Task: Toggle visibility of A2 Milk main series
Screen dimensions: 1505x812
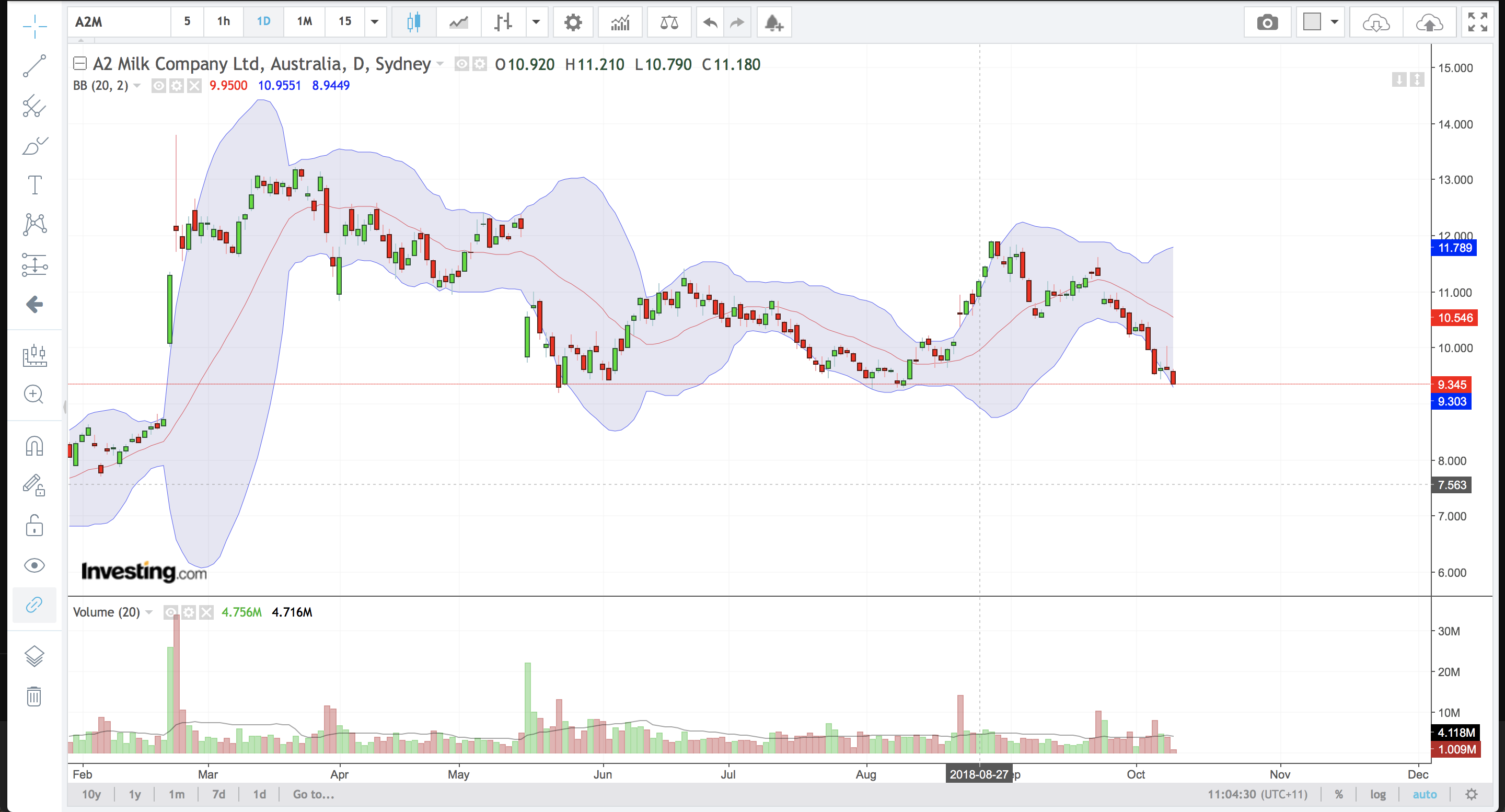Action: click(461, 64)
